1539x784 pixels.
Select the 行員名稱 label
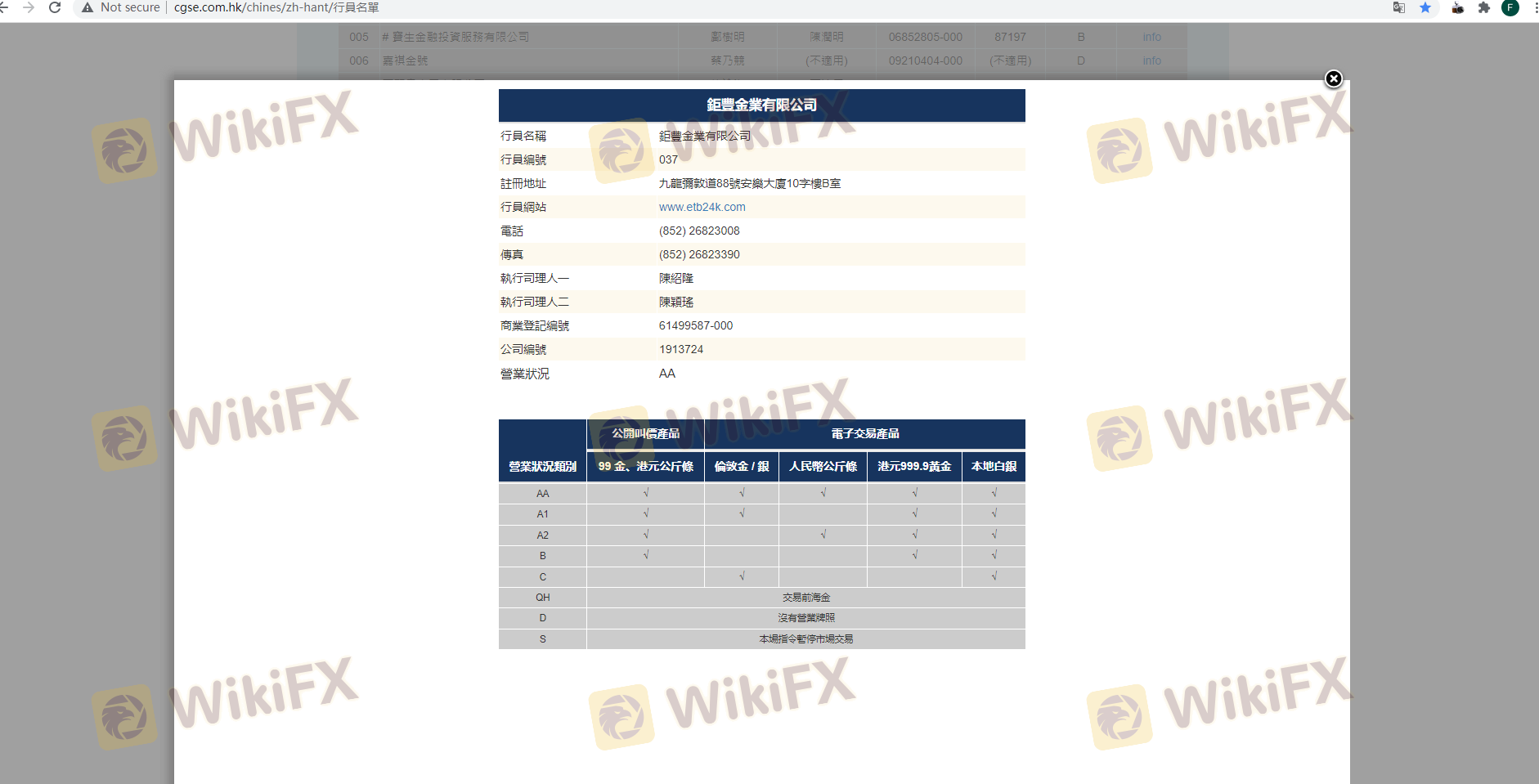[523, 136]
